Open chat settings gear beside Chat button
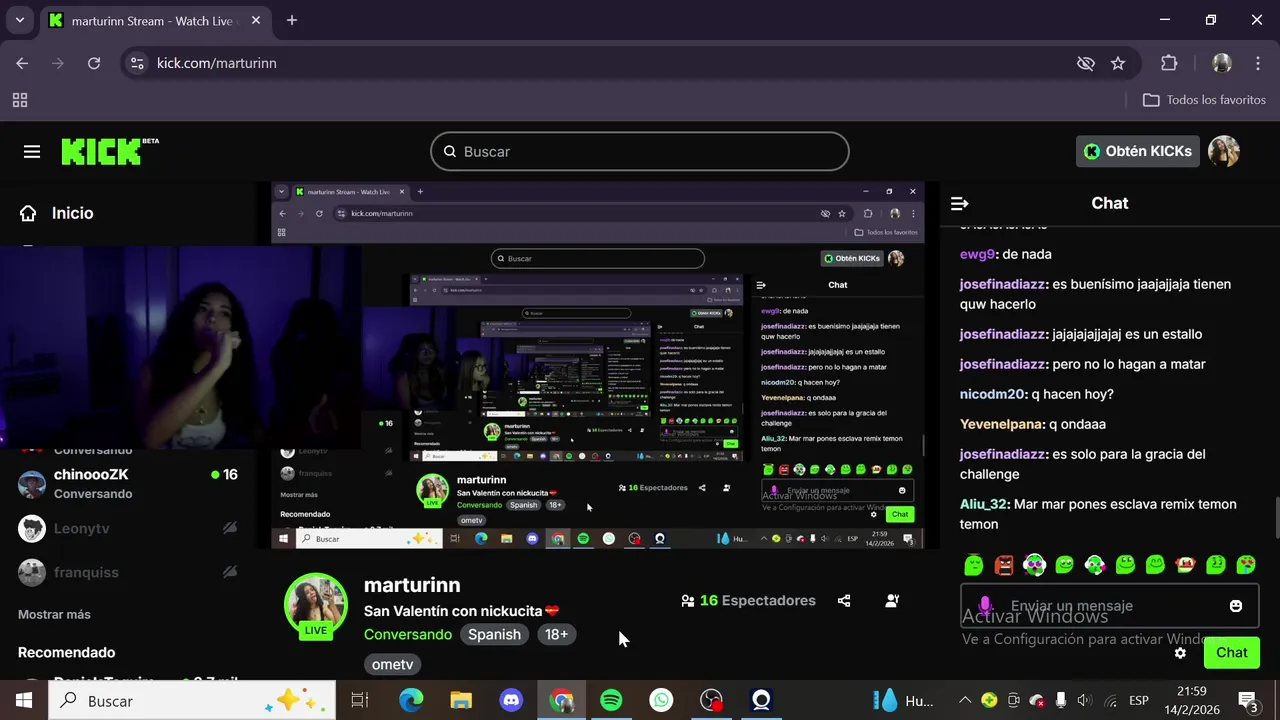This screenshot has width=1280, height=720. (1180, 653)
